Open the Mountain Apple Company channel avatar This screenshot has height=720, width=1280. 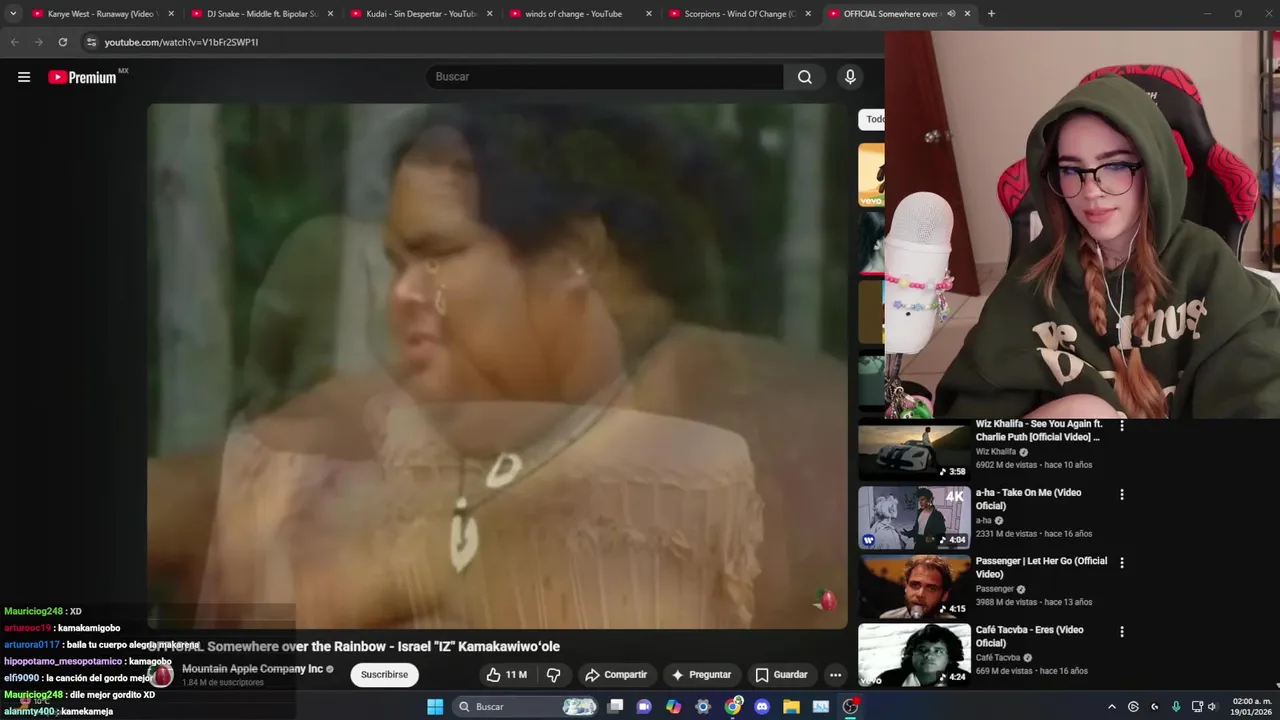(162, 675)
